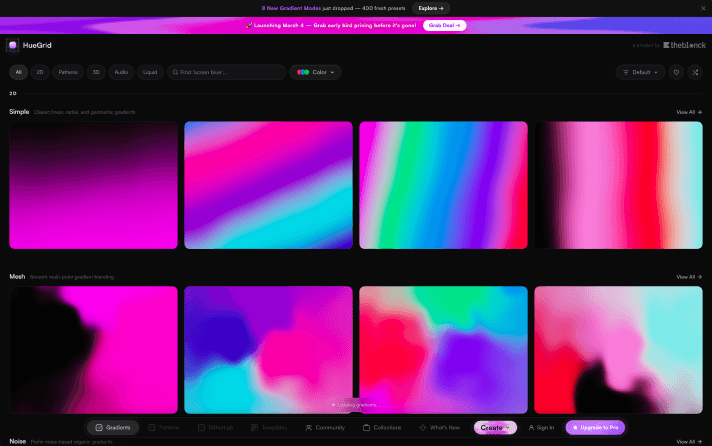Click the Noise section heading
Image resolution: width=712 pixels, height=446 pixels.
point(18,441)
